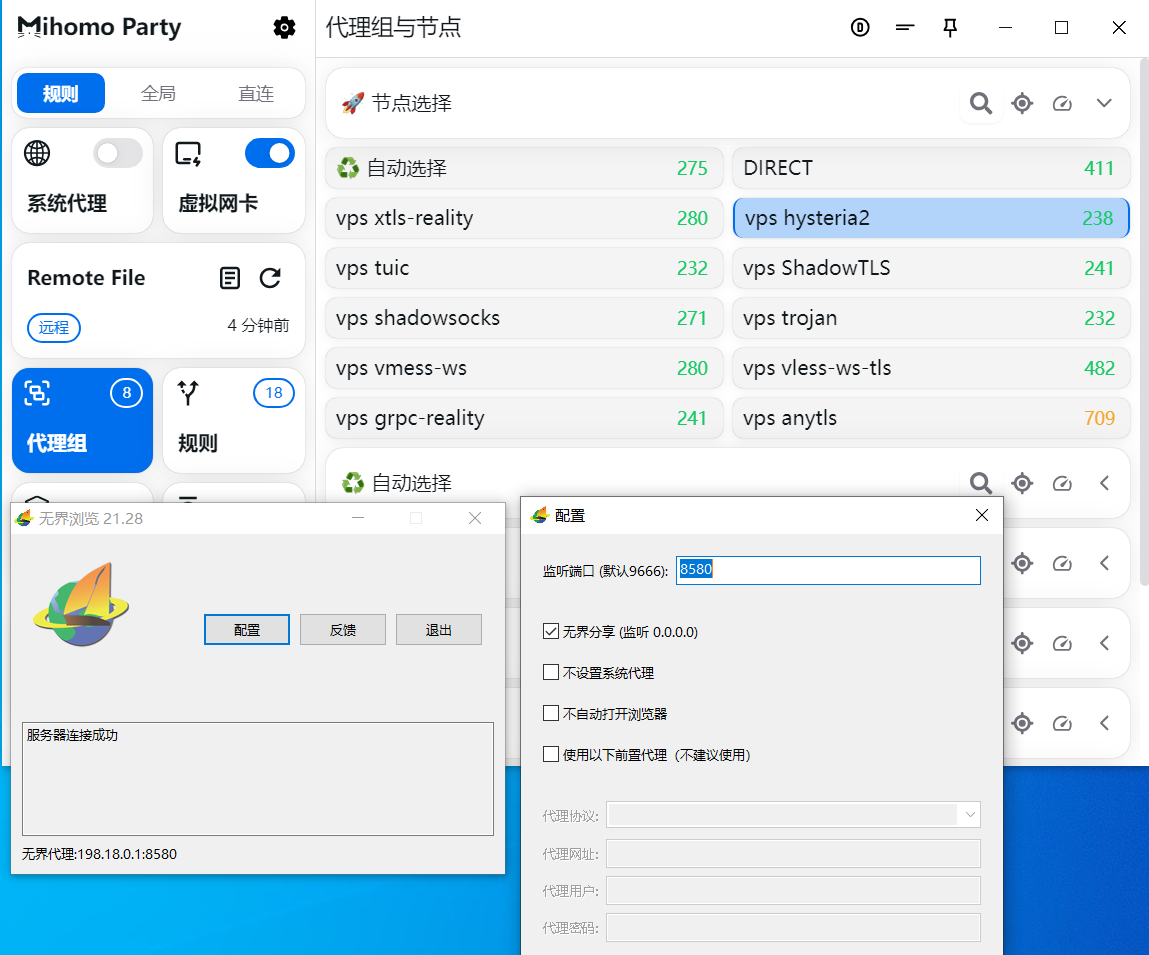This screenshot has height=955, width=1149.
Task: Locate current node in 节点选择 group
Action: coord(1021,103)
